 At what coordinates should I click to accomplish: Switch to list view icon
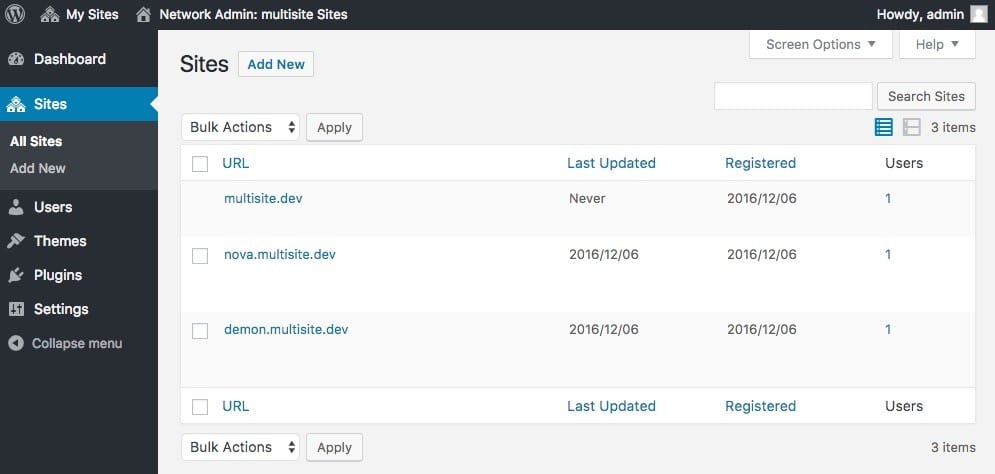[883, 127]
